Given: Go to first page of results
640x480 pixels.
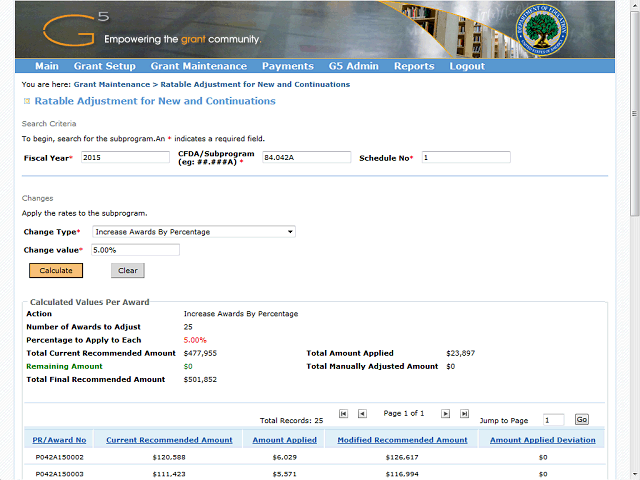Looking at the screenshot, I should [x=343, y=414].
